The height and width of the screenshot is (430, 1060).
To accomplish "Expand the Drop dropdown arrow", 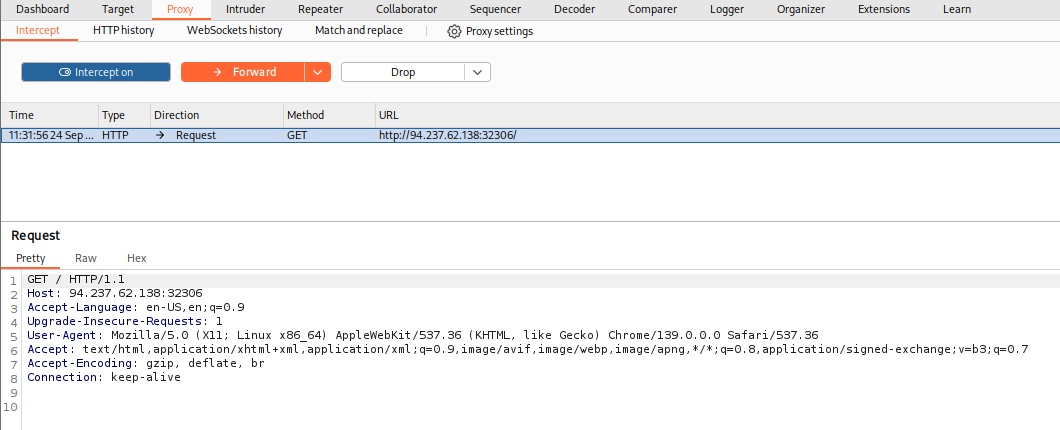I will click(477, 72).
